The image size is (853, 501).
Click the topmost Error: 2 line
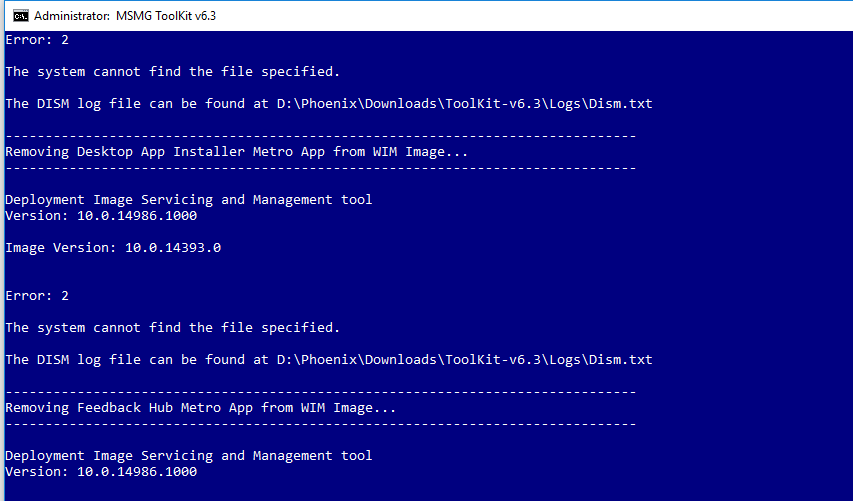pos(37,40)
